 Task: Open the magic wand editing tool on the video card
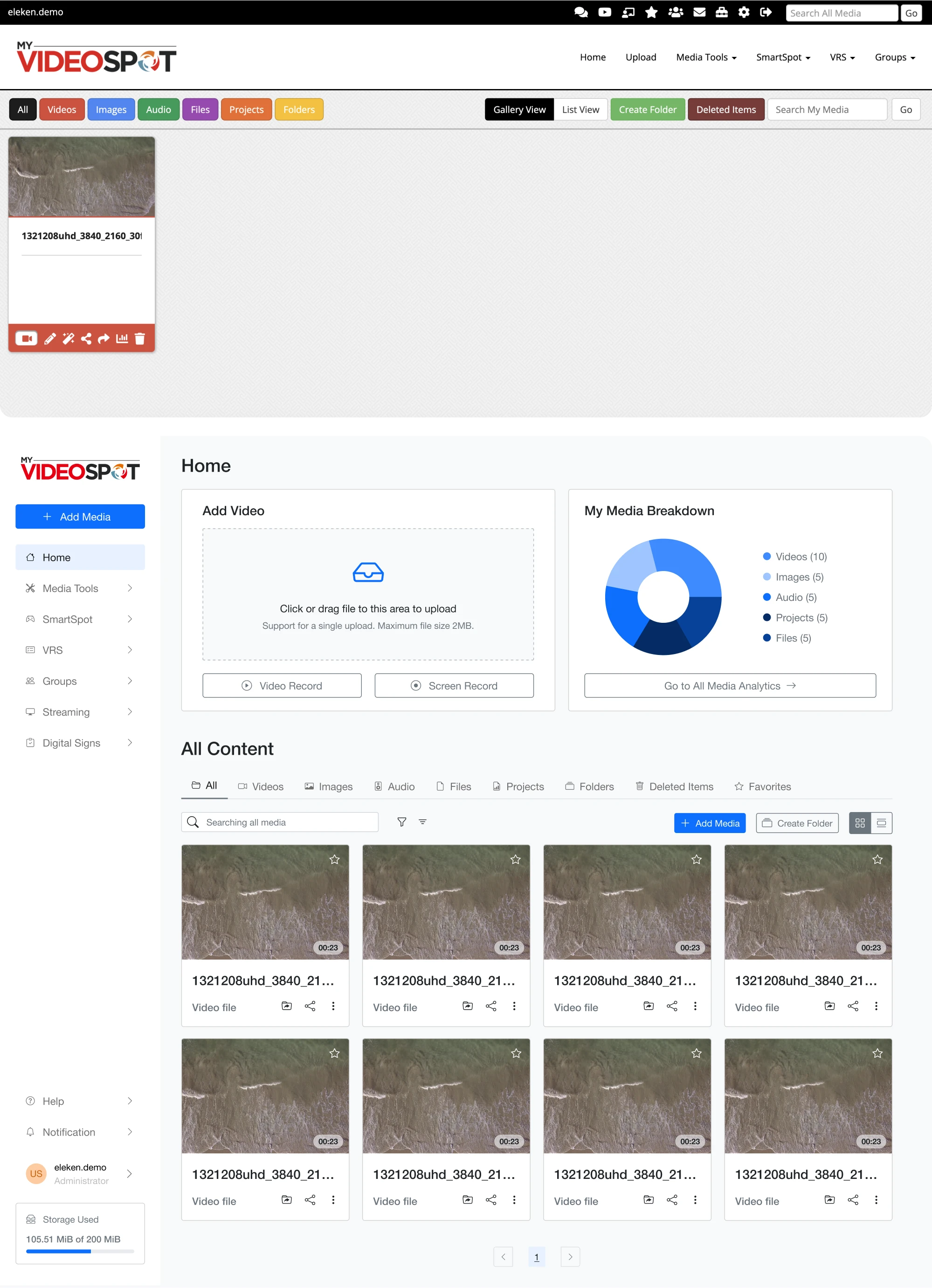[68, 338]
